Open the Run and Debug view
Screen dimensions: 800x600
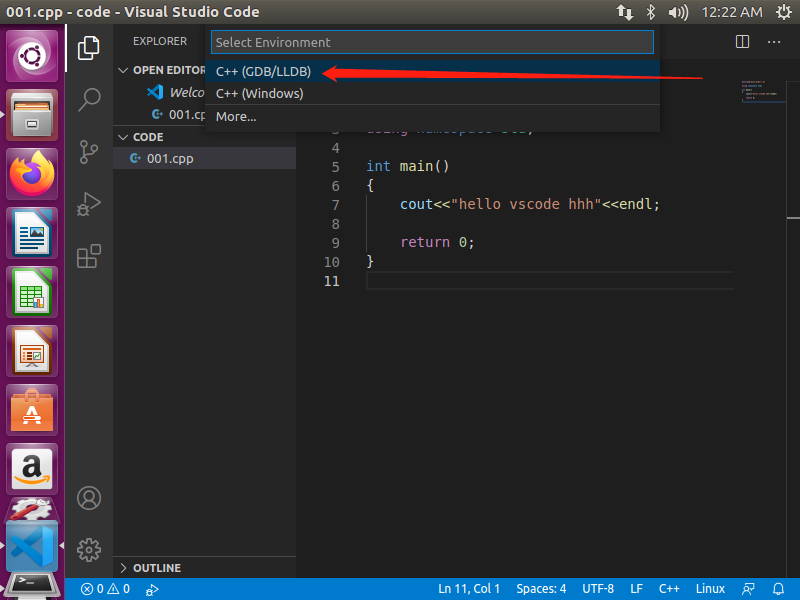click(x=88, y=204)
